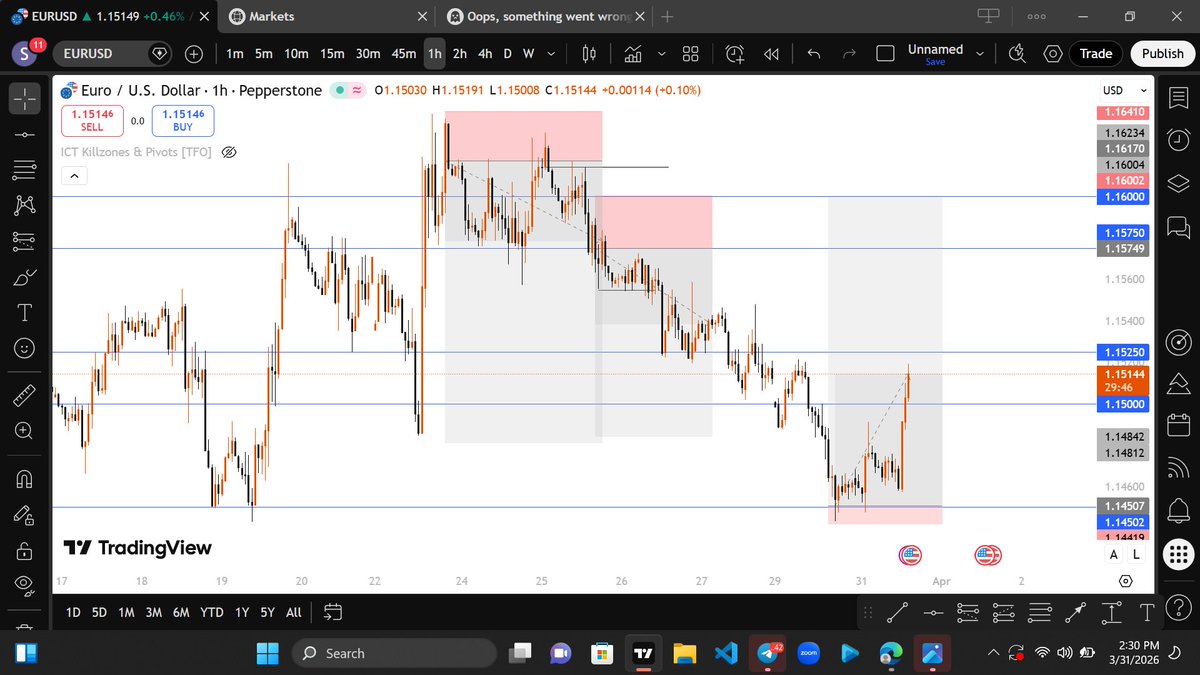Select the YTD date range
This screenshot has height=675, width=1200.
pos(212,612)
